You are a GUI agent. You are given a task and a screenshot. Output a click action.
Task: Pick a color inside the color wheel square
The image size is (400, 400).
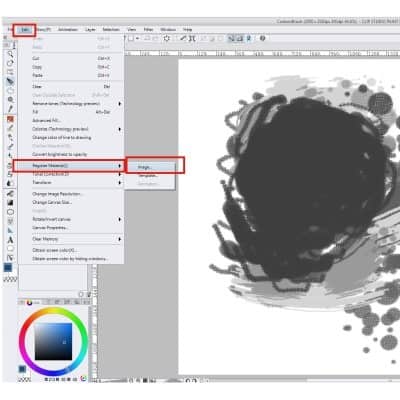[53, 341]
